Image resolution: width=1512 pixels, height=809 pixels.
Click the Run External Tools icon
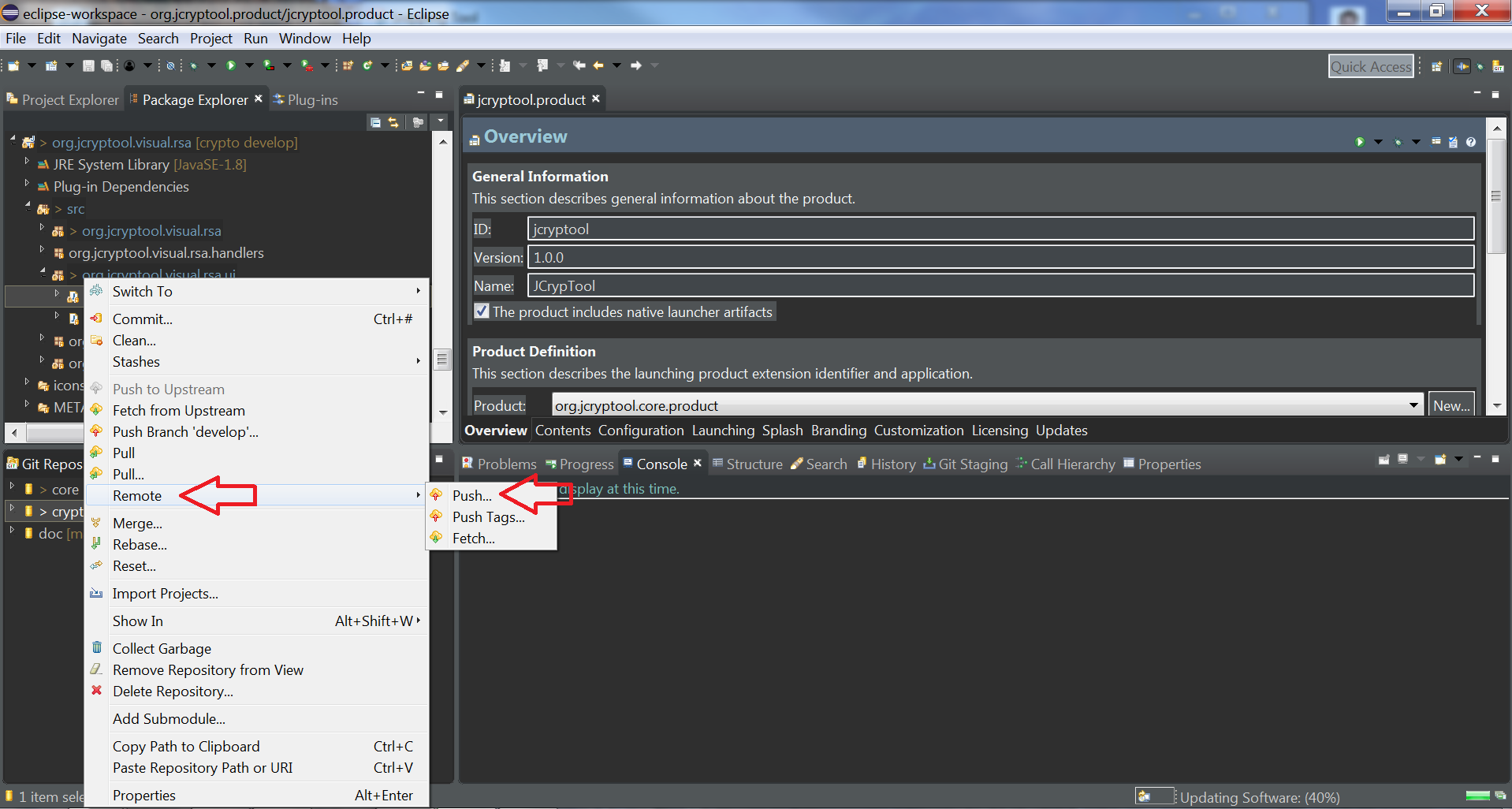[x=307, y=65]
